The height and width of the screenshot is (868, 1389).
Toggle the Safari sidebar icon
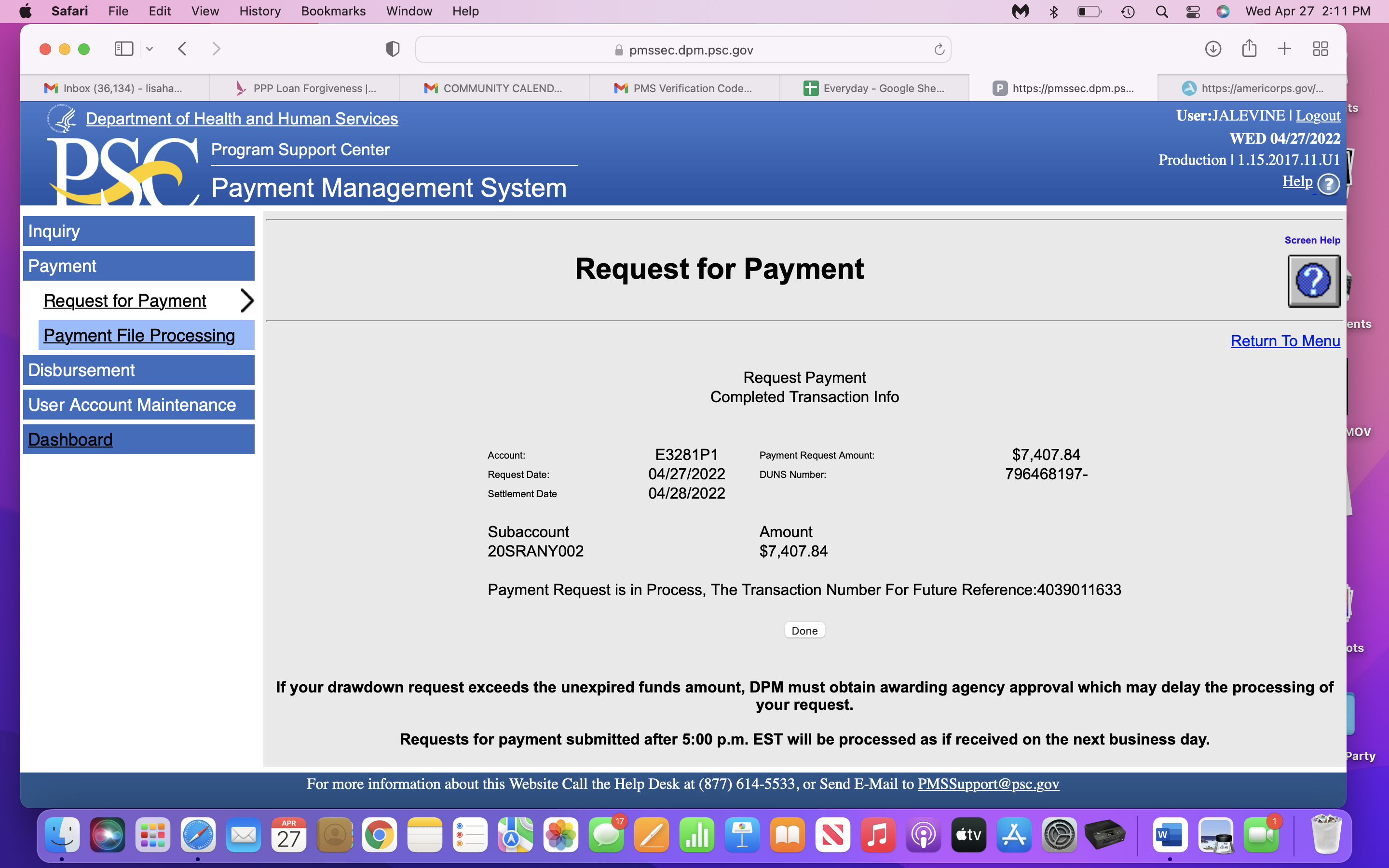point(123,49)
